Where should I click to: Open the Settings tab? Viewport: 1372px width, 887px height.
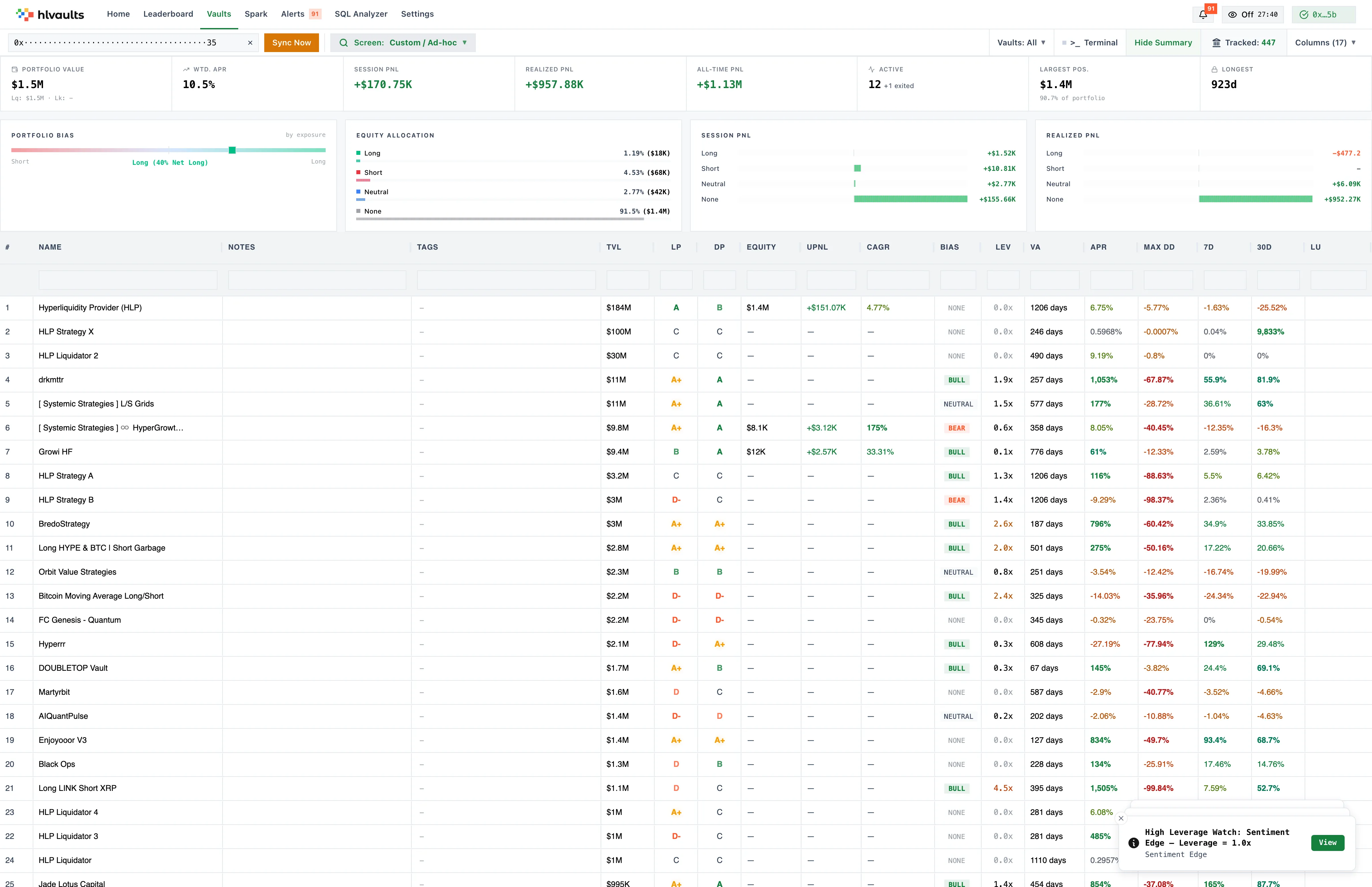[417, 14]
